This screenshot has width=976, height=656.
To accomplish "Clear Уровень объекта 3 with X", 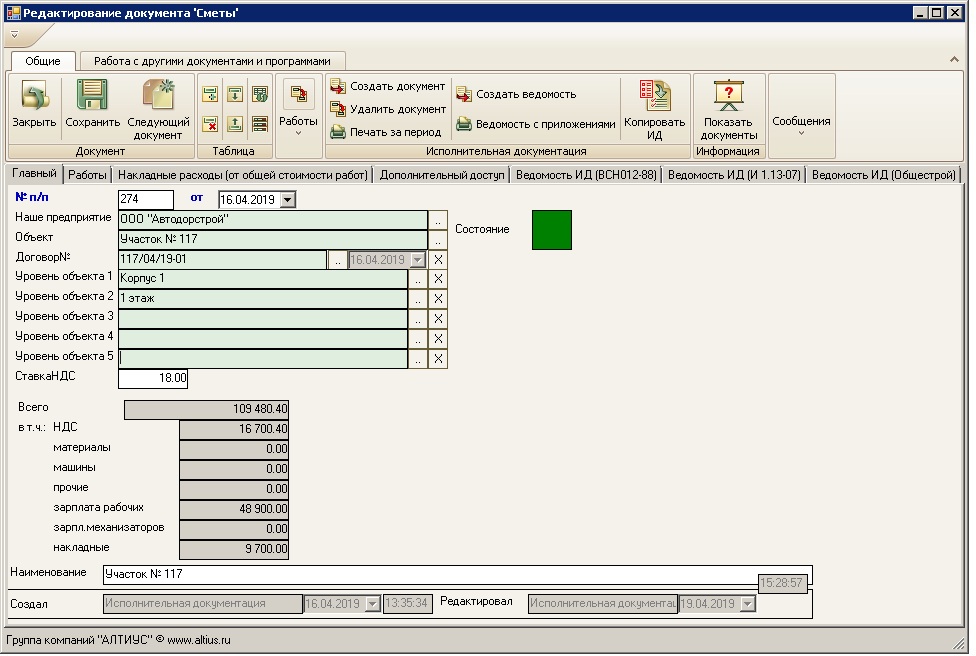I will click(438, 319).
